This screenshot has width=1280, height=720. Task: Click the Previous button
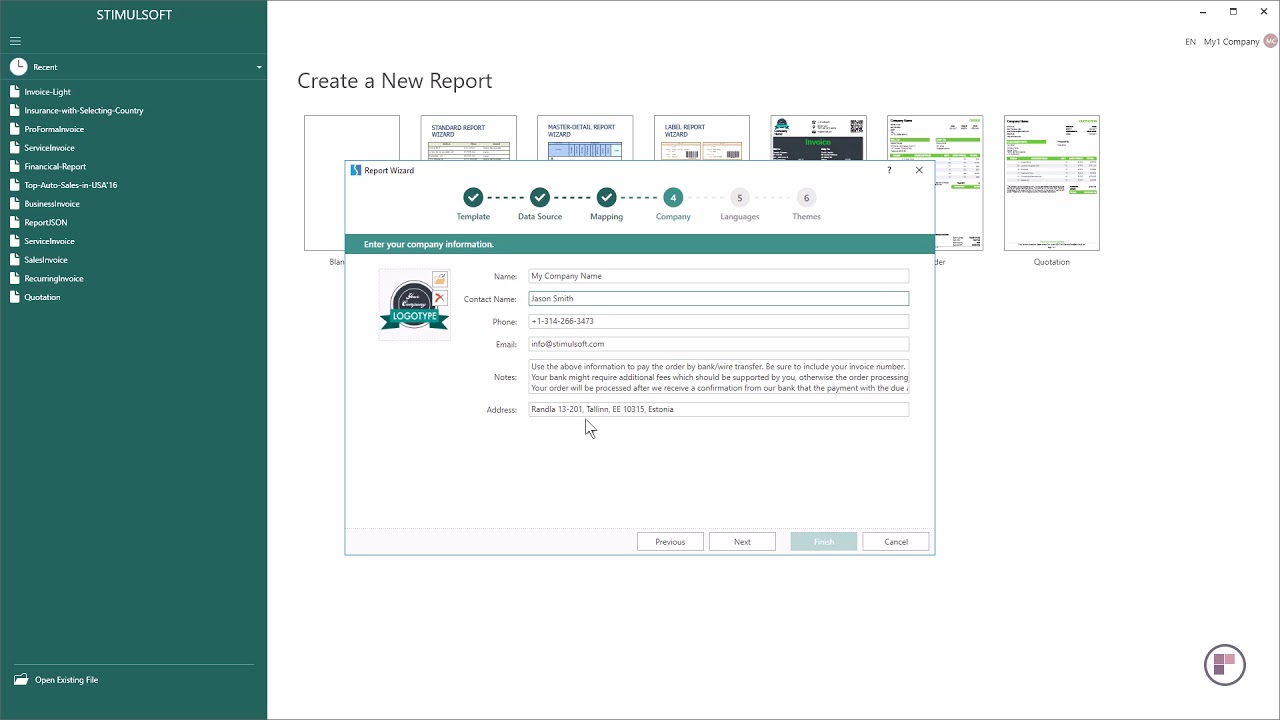670,542
